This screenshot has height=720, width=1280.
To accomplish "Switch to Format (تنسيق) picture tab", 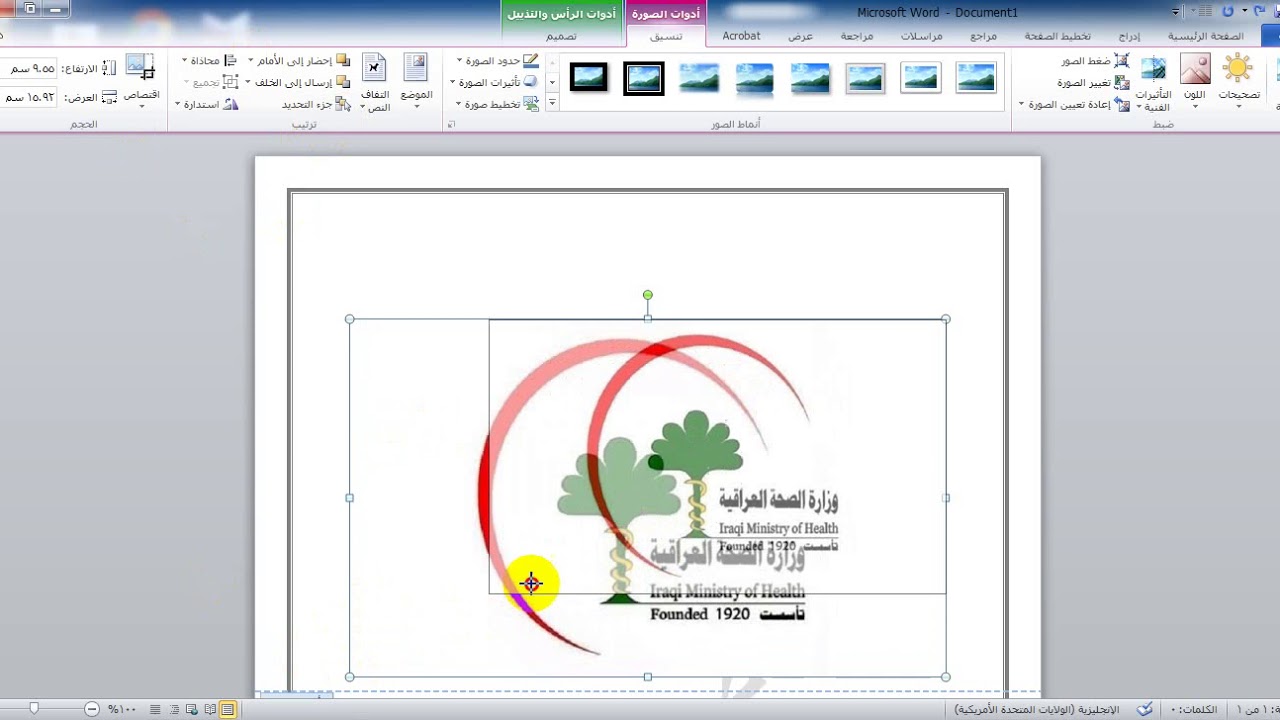I will point(666,36).
